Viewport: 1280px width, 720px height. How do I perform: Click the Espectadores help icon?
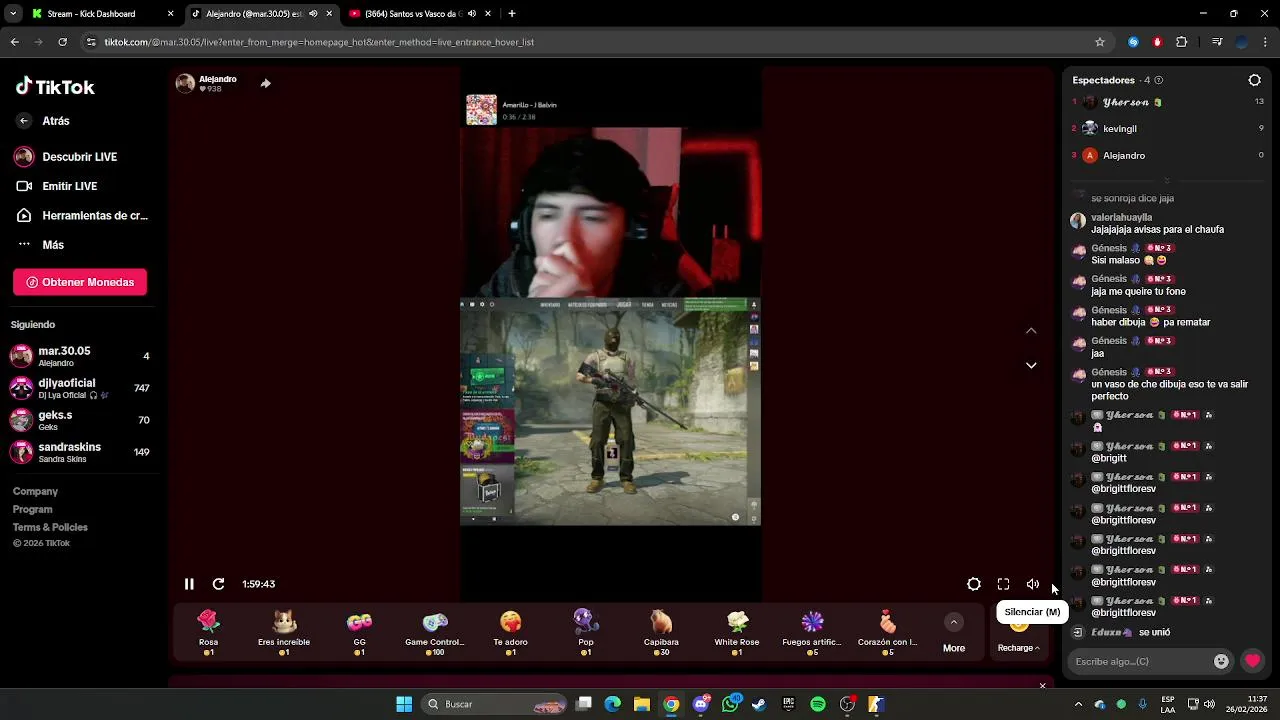pos(1159,80)
